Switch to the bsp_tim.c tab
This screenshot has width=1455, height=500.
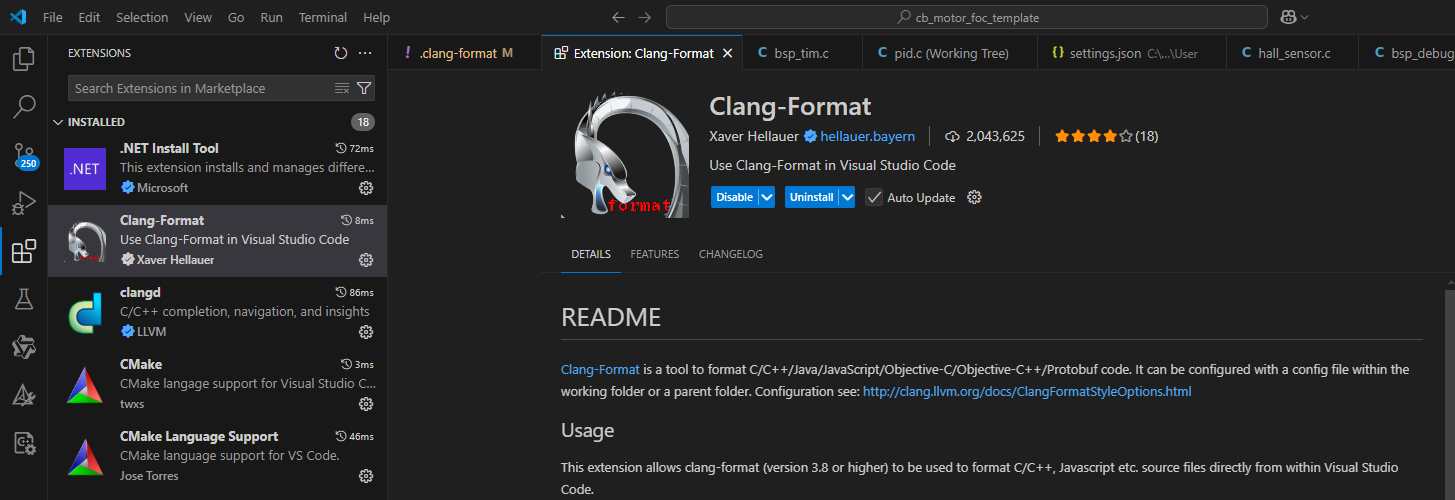(x=801, y=53)
